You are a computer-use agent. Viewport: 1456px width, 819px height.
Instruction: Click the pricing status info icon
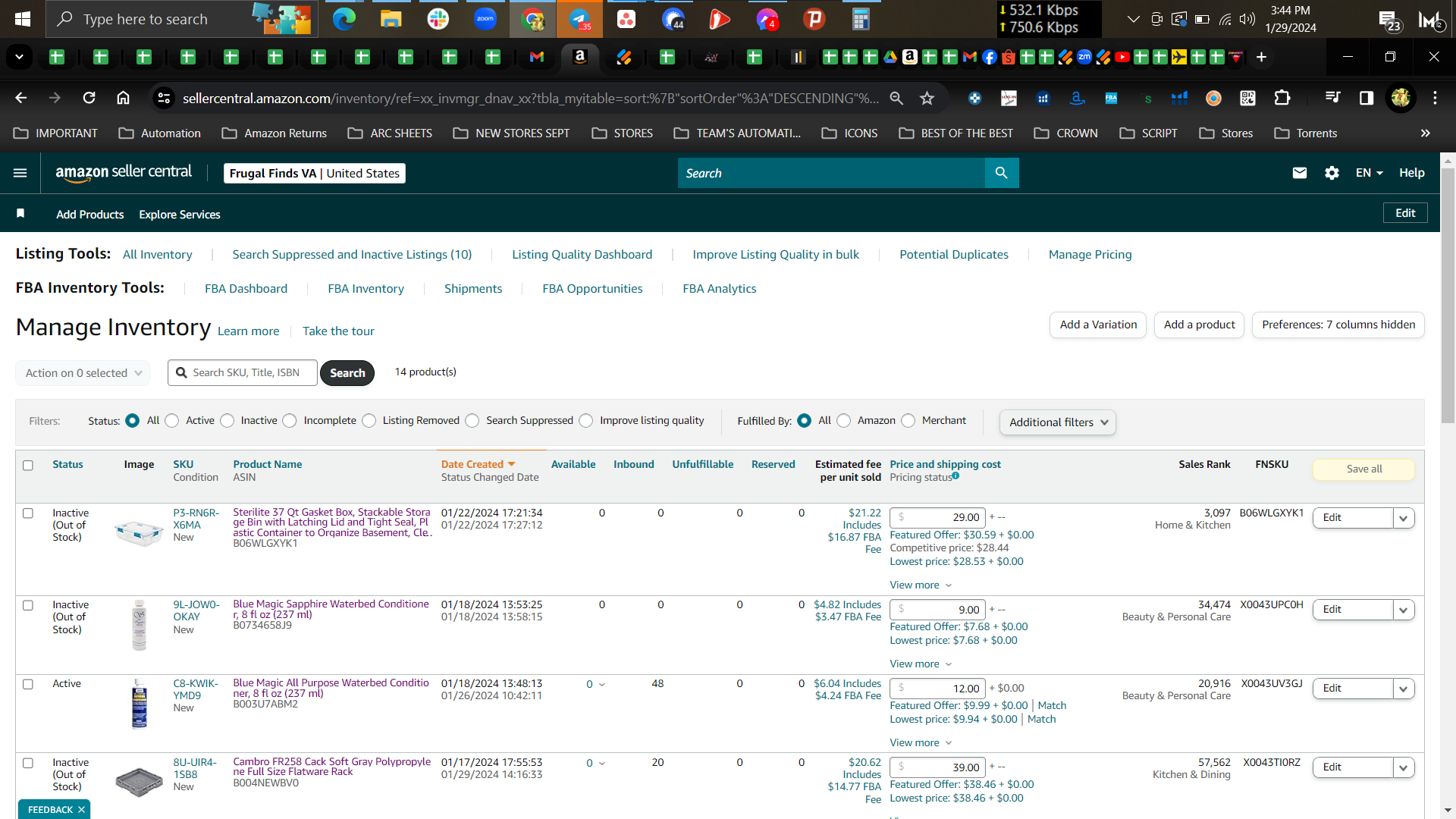[955, 476]
